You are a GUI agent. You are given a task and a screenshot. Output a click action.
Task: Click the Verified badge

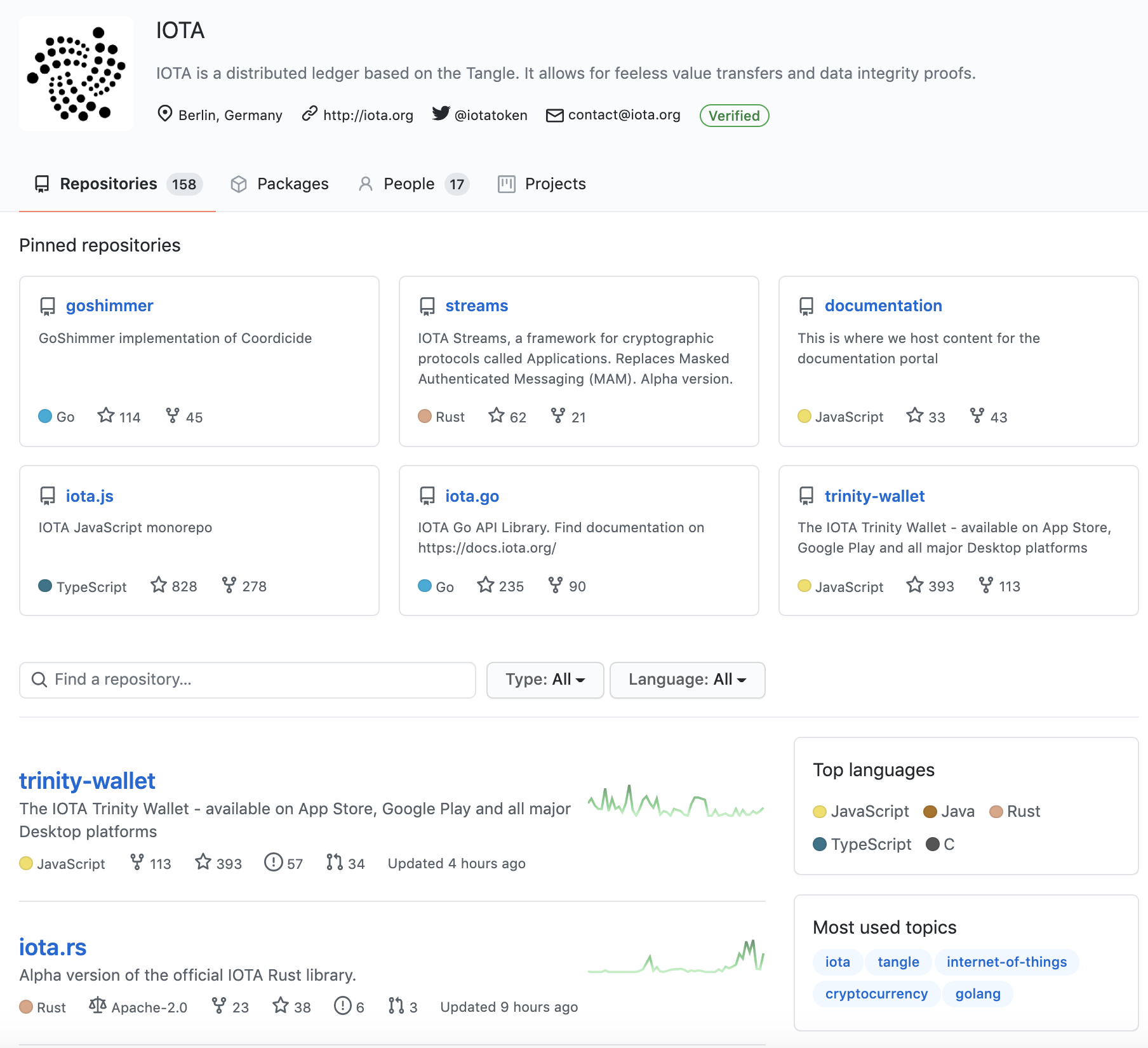734,116
